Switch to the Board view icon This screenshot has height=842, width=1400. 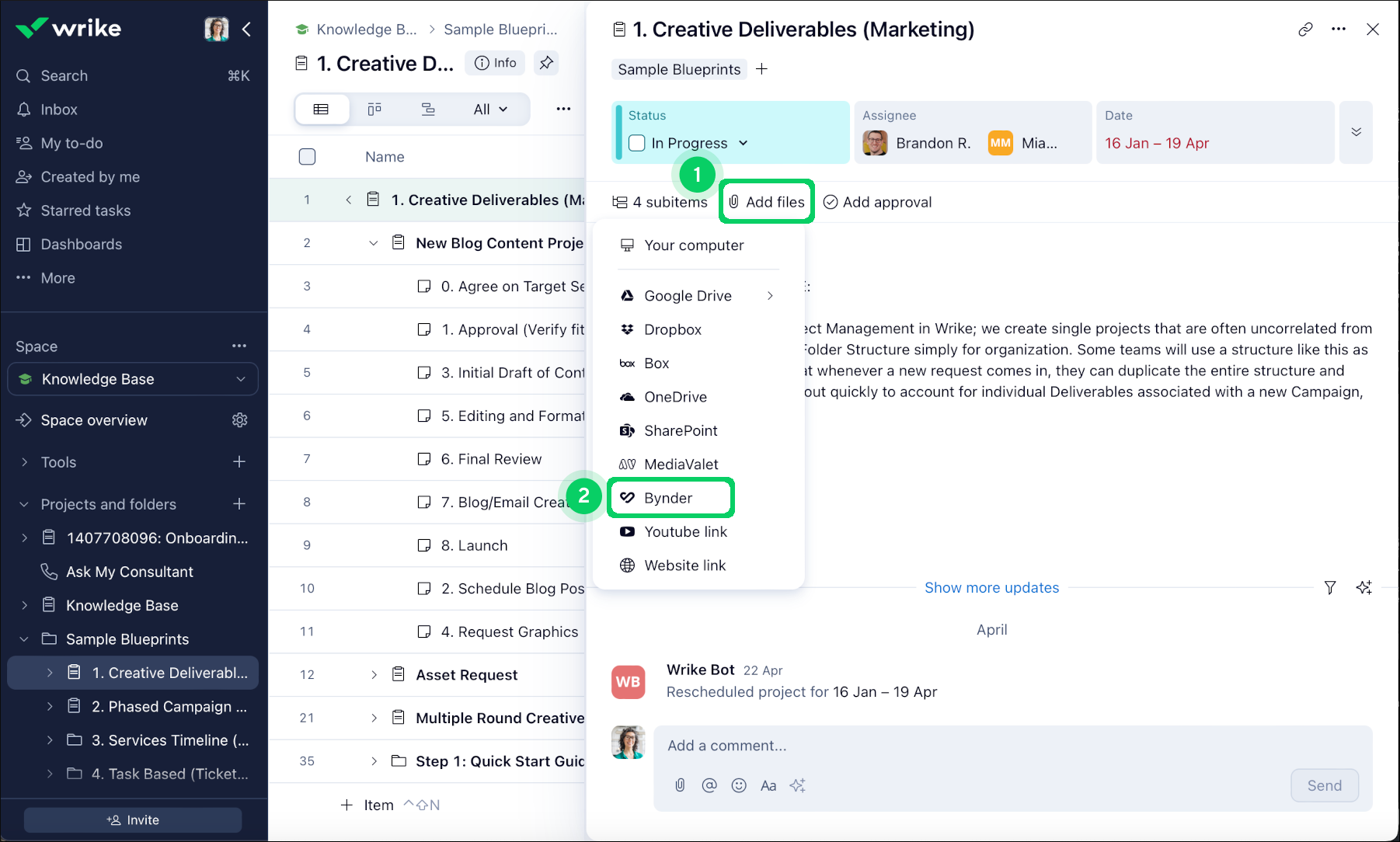pyautogui.click(x=374, y=110)
